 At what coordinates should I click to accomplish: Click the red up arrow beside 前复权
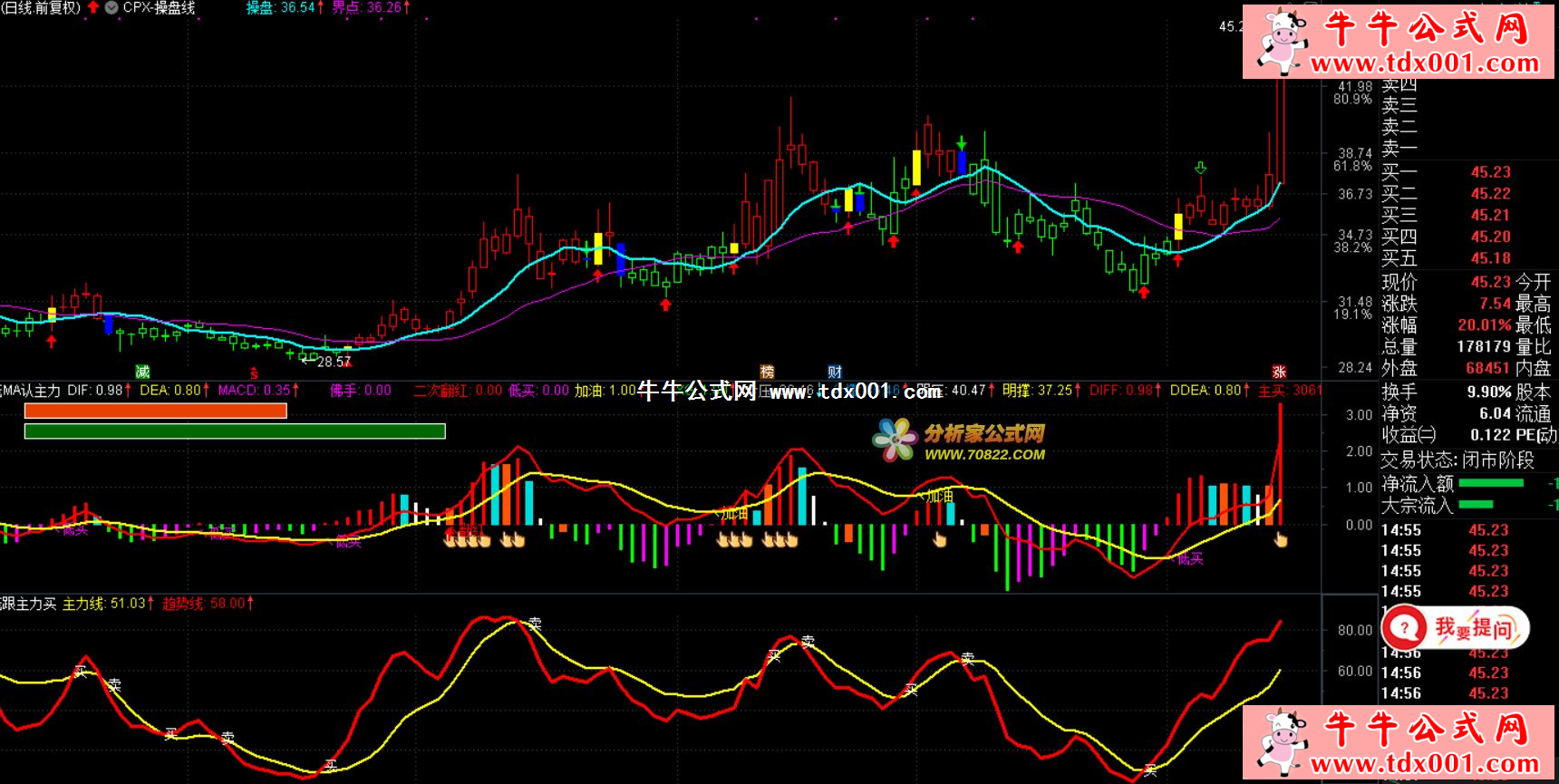point(93,7)
